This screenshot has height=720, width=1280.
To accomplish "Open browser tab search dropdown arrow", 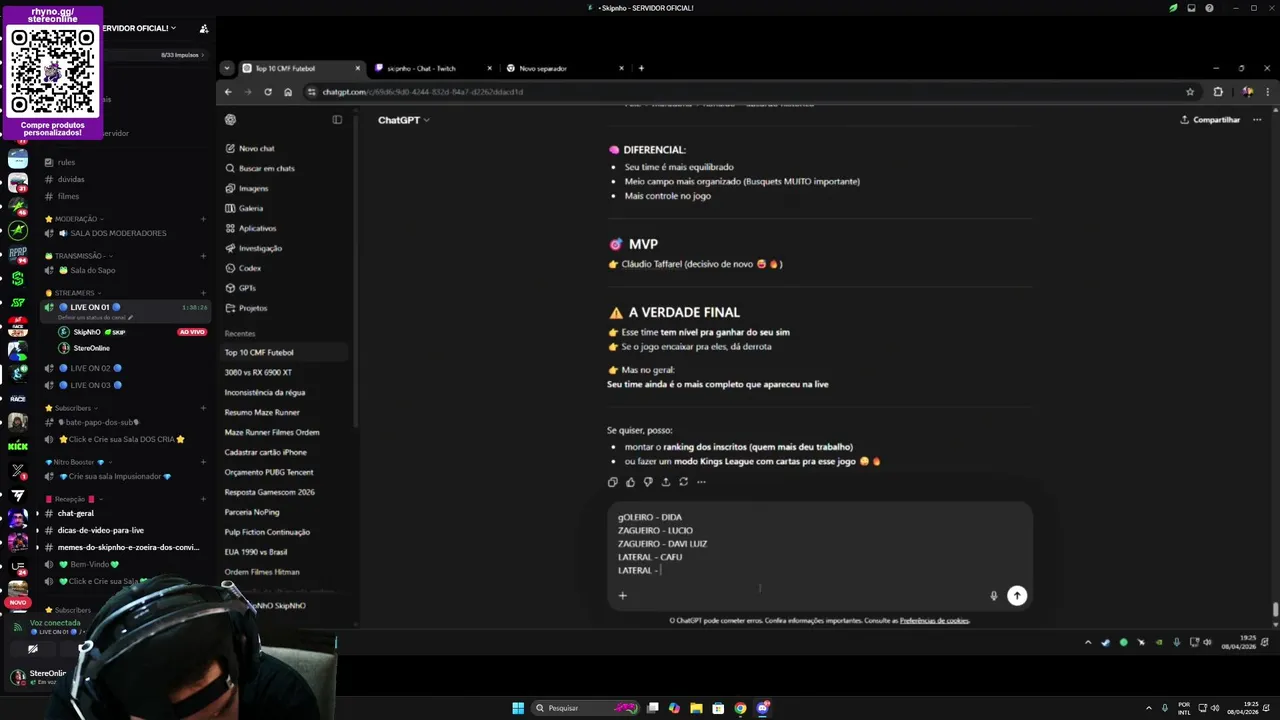I will 227,68.
